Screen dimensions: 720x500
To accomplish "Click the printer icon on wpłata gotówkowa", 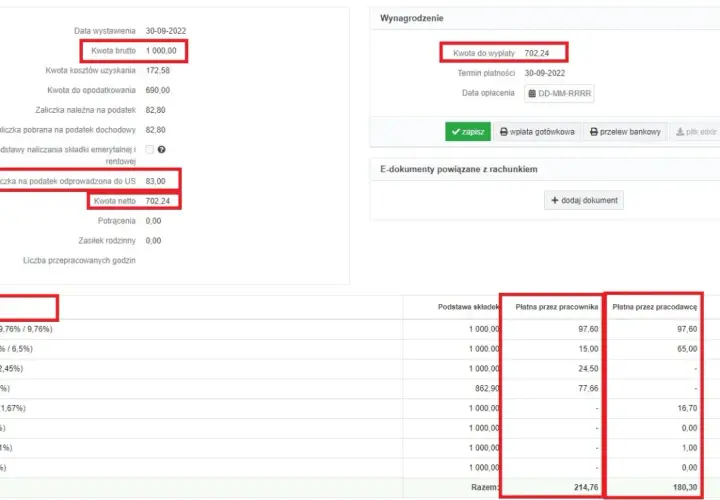I will (x=504, y=132).
